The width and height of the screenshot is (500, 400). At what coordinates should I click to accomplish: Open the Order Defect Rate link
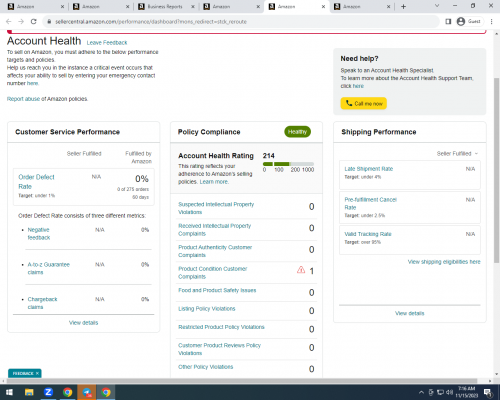(36, 182)
